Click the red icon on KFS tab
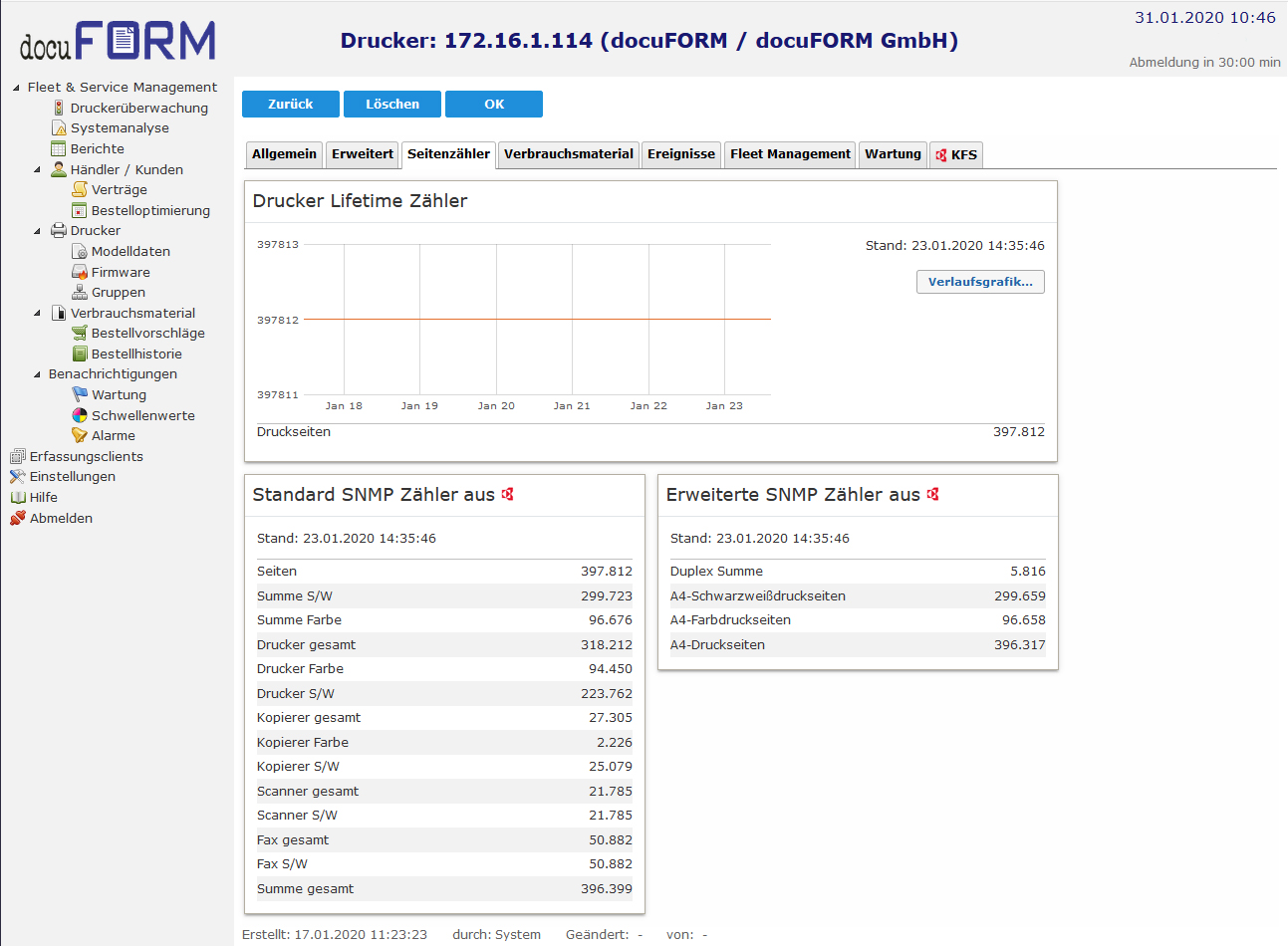The width and height of the screenshot is (1288, 946). pos(940,155)
